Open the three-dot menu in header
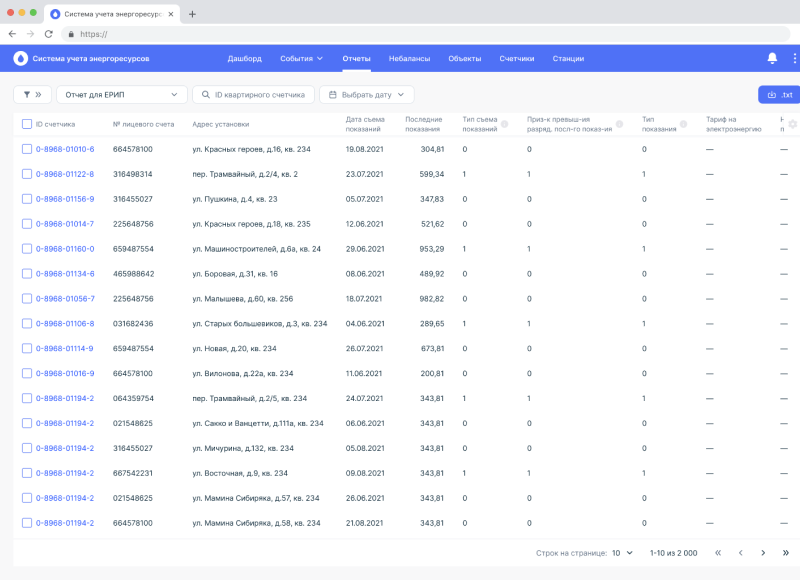 pos(795,58)
